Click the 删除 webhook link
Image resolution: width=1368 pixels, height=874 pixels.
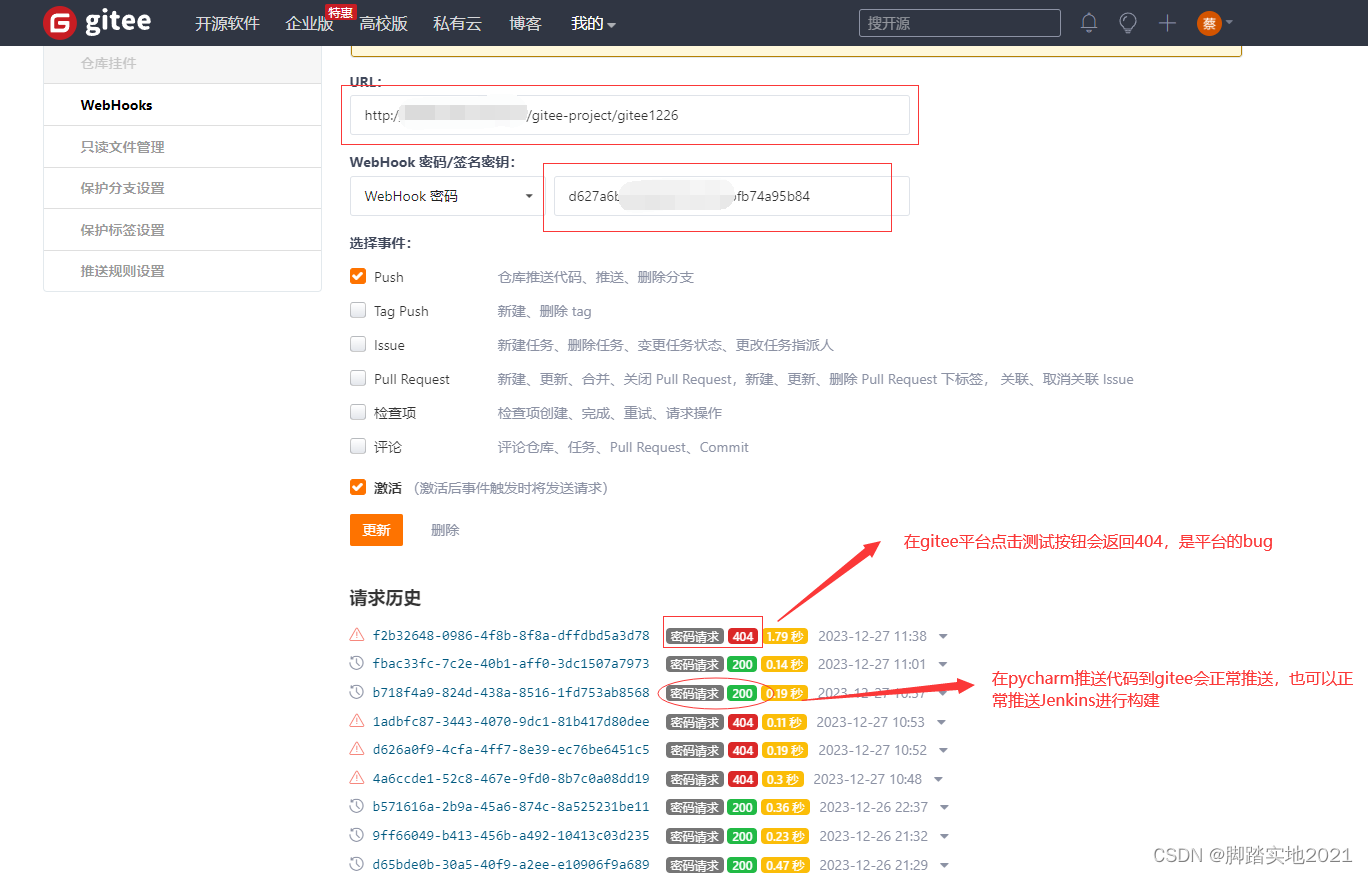pyautogui.click(x=445, y=530)
